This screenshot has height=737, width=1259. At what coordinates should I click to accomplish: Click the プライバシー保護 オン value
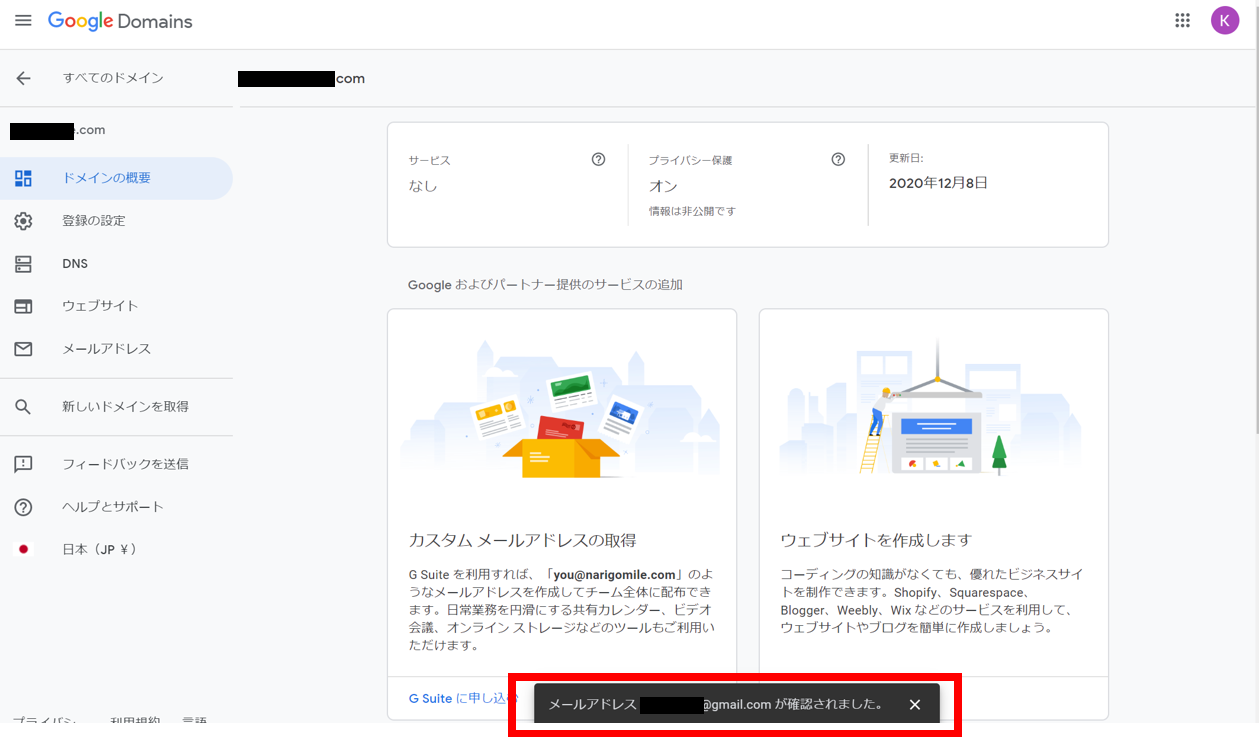tap(663, 186)
